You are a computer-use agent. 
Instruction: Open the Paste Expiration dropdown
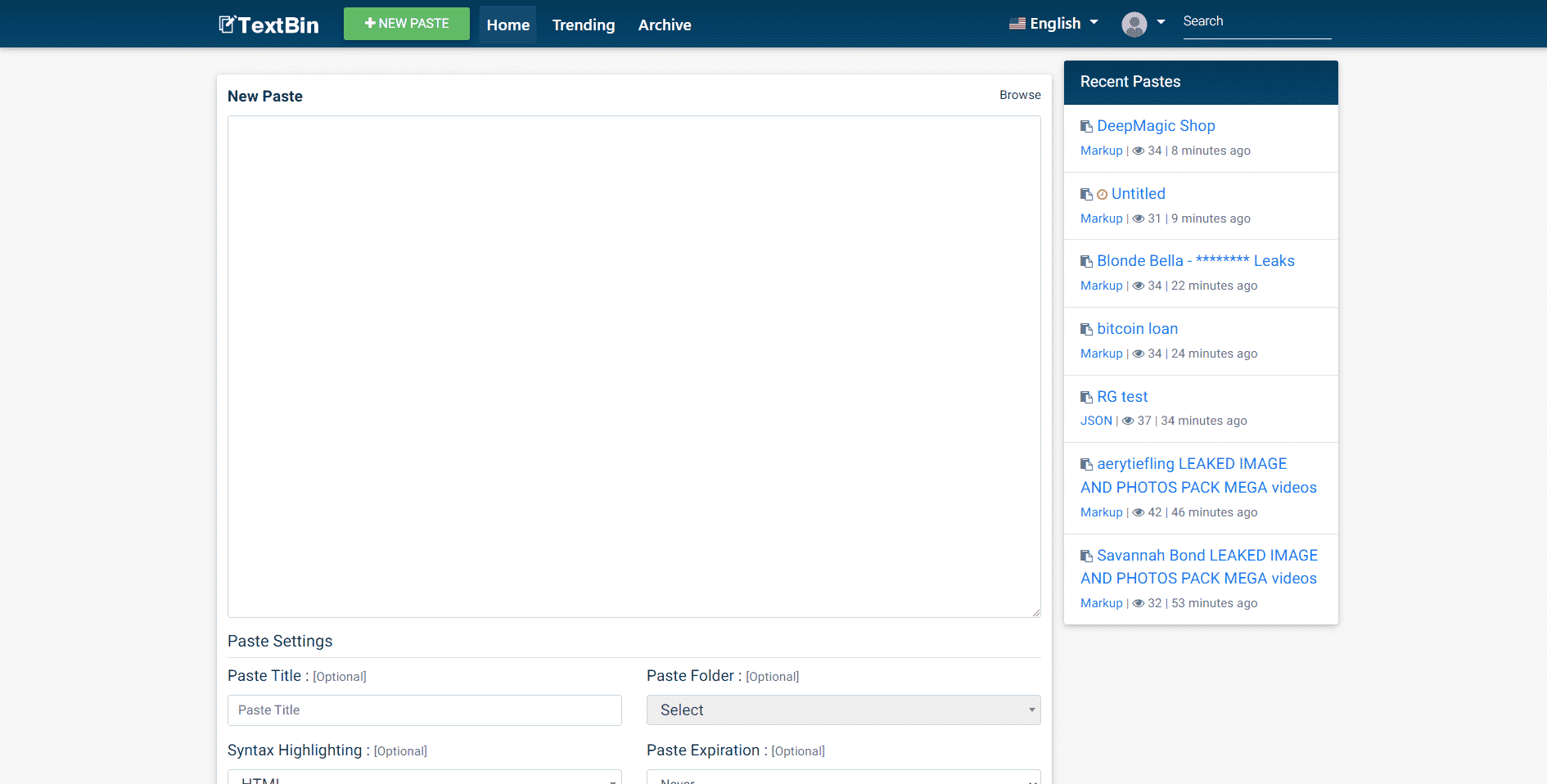coord(844,777)
